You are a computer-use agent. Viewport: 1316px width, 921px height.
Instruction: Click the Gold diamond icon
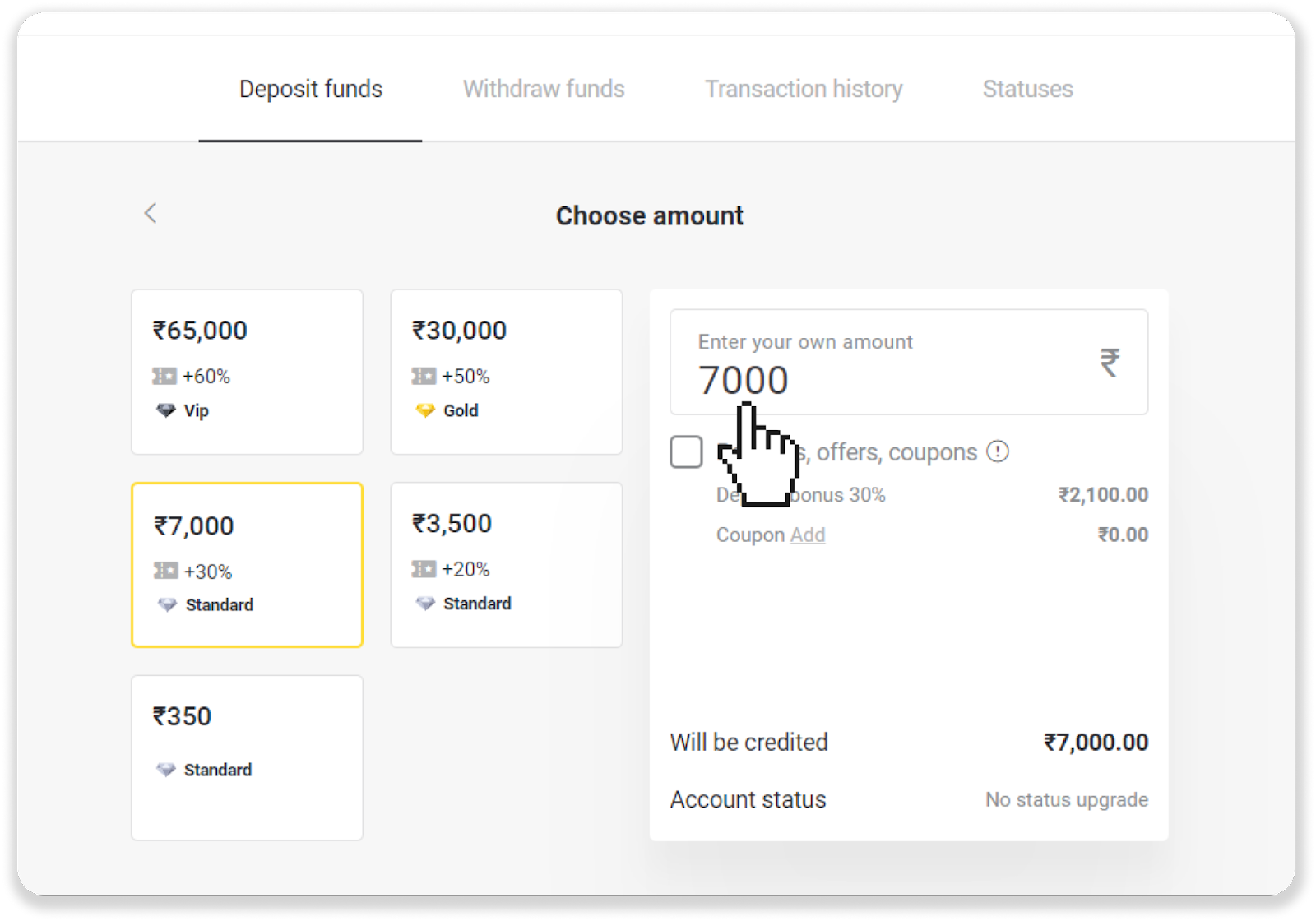[x=425, y=410]
